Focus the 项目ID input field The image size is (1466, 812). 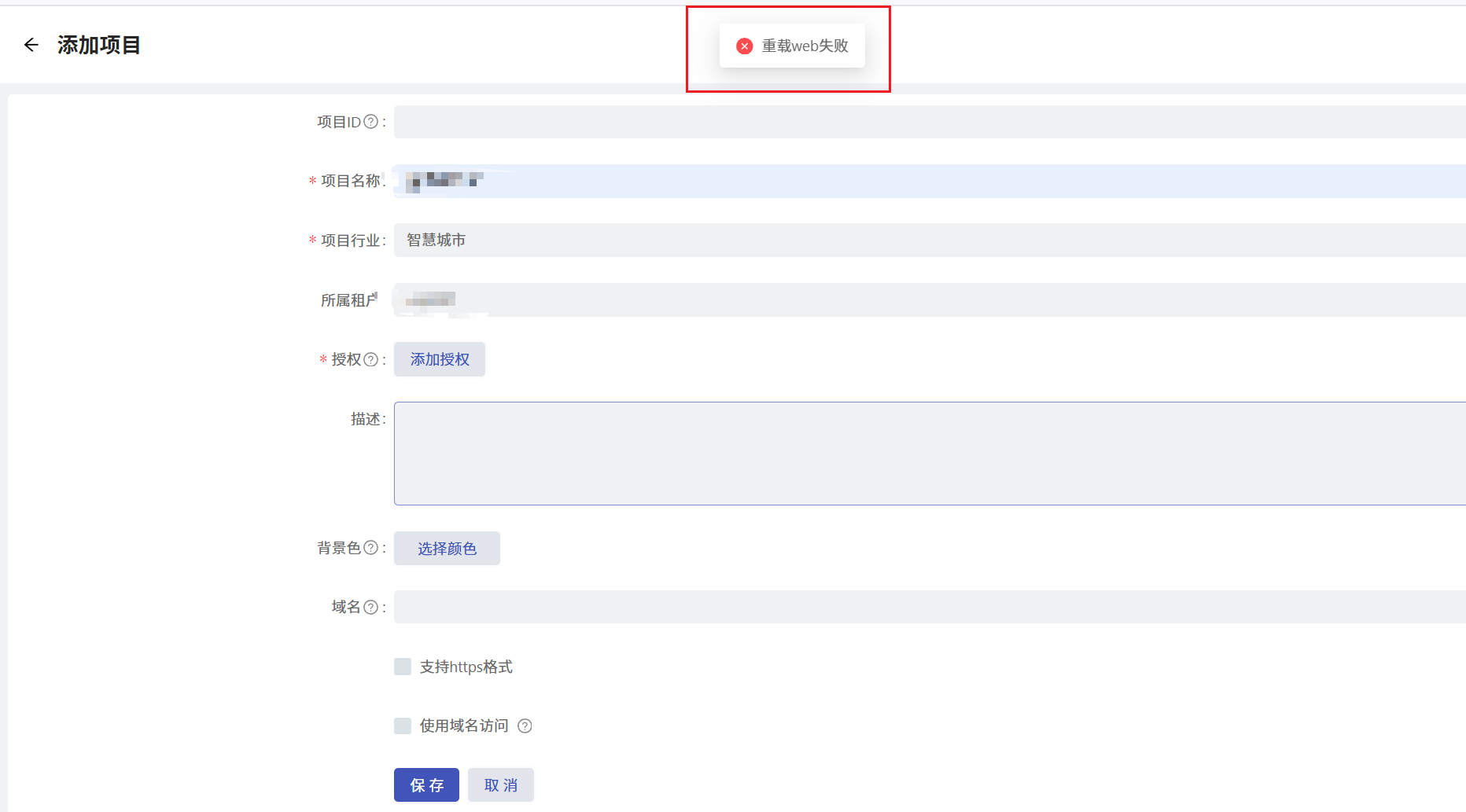(x=930, y=122)
